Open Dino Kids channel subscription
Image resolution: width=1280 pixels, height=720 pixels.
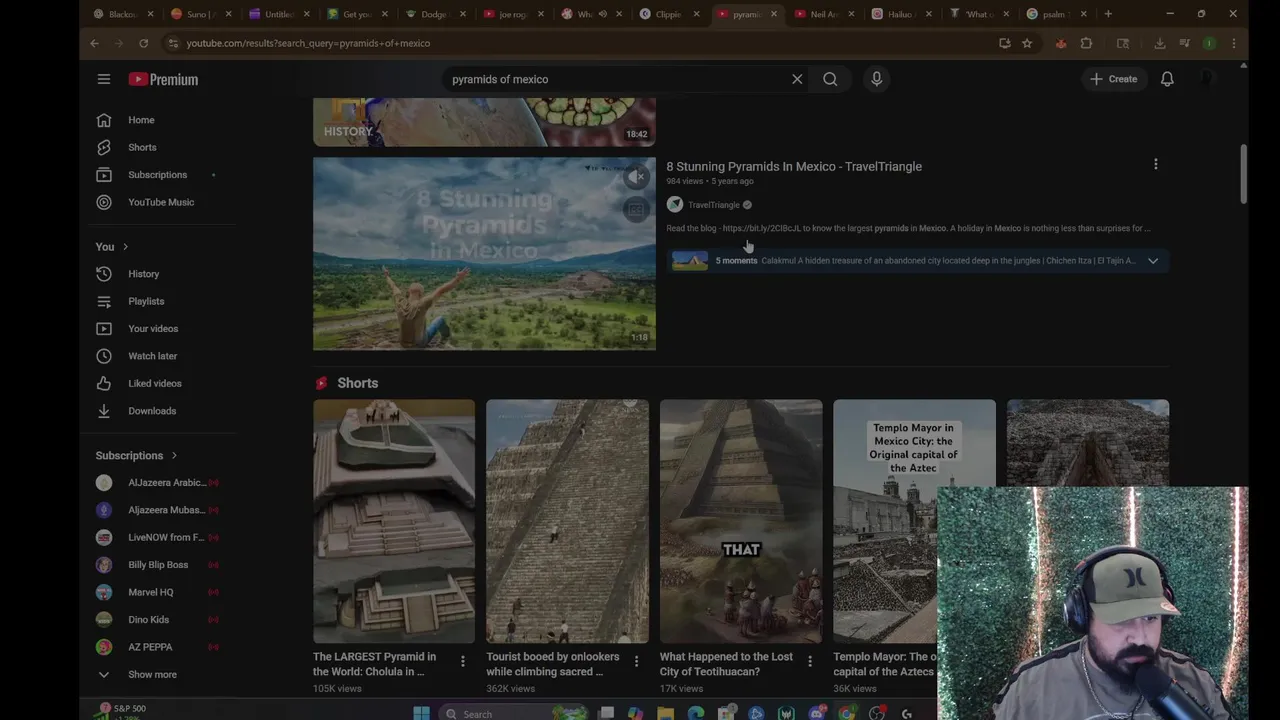click(x=148, y=620)
